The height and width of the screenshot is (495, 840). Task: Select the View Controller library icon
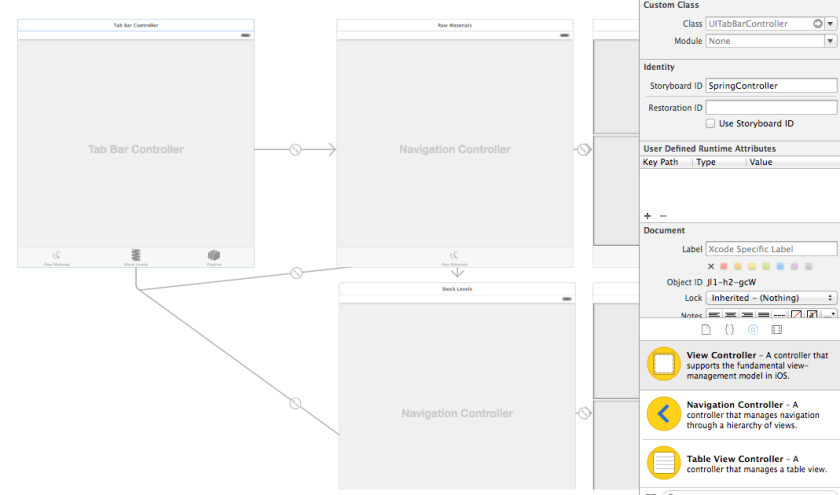click(662, 364)
